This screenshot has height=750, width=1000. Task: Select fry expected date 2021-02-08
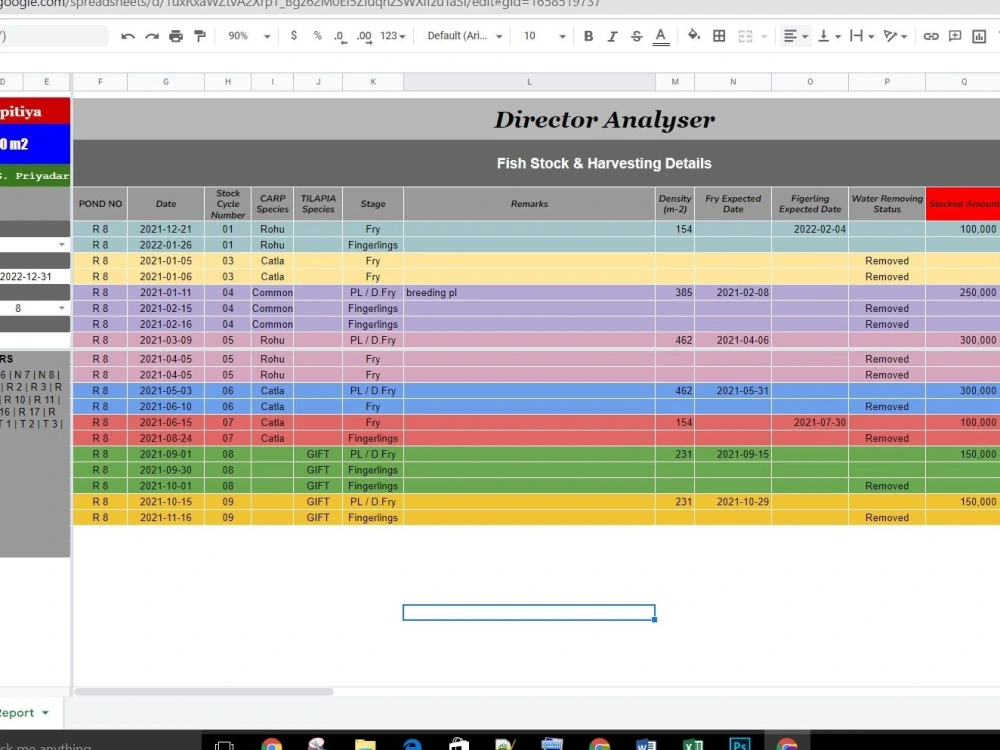pyautogui.click(x=733, y=293)
